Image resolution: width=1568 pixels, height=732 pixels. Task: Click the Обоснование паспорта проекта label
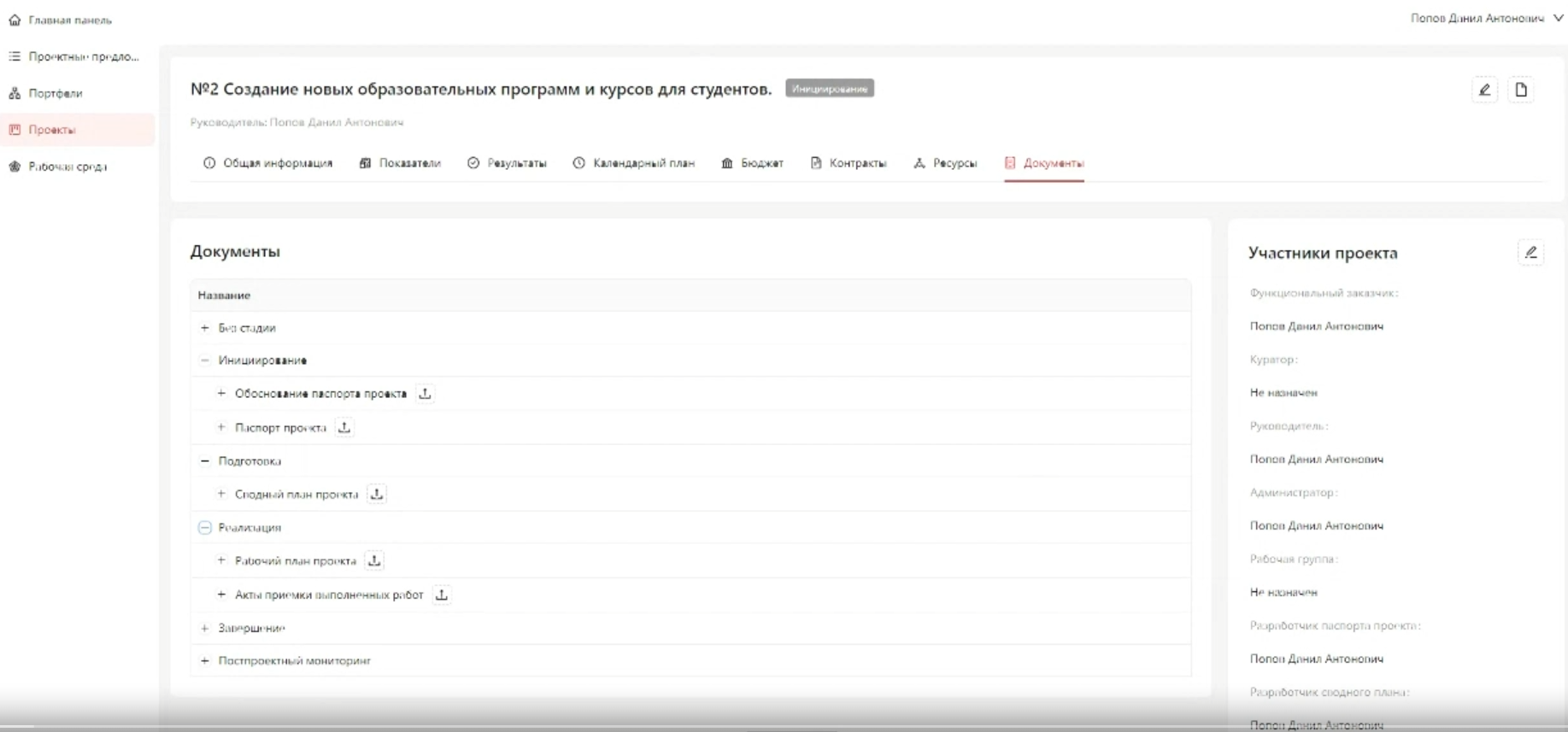click(x=320, y=394)
